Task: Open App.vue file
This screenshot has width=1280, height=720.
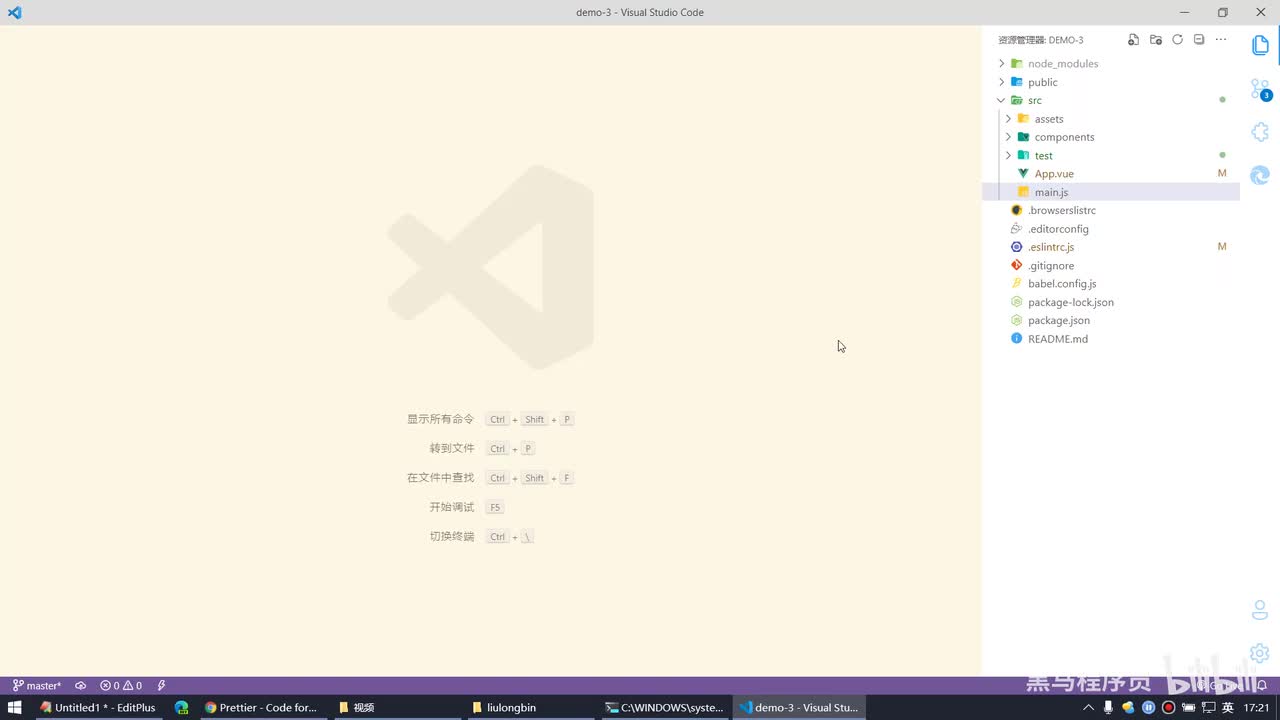Action: (x=1111, y=173)
